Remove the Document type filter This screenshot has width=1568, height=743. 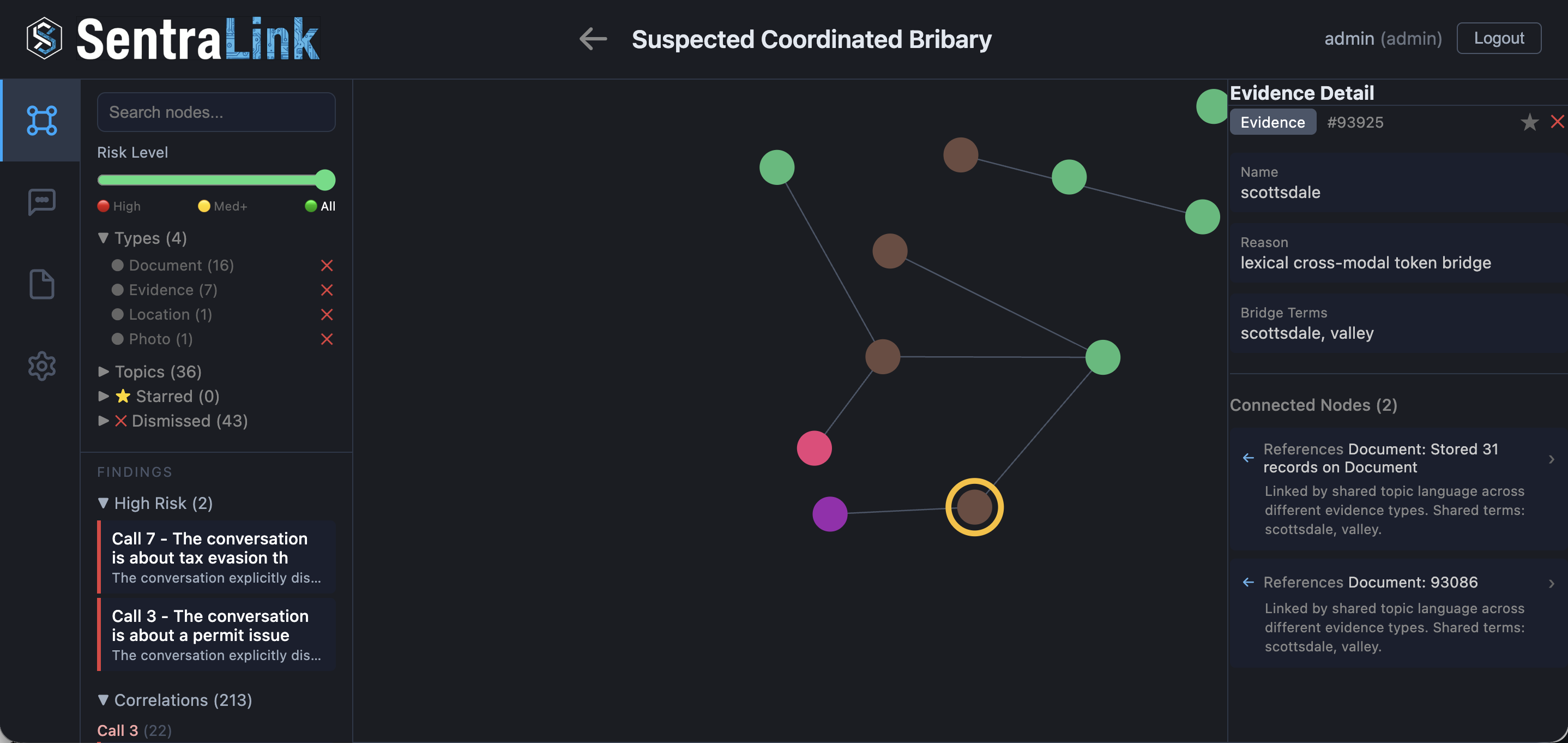point(327,265)
